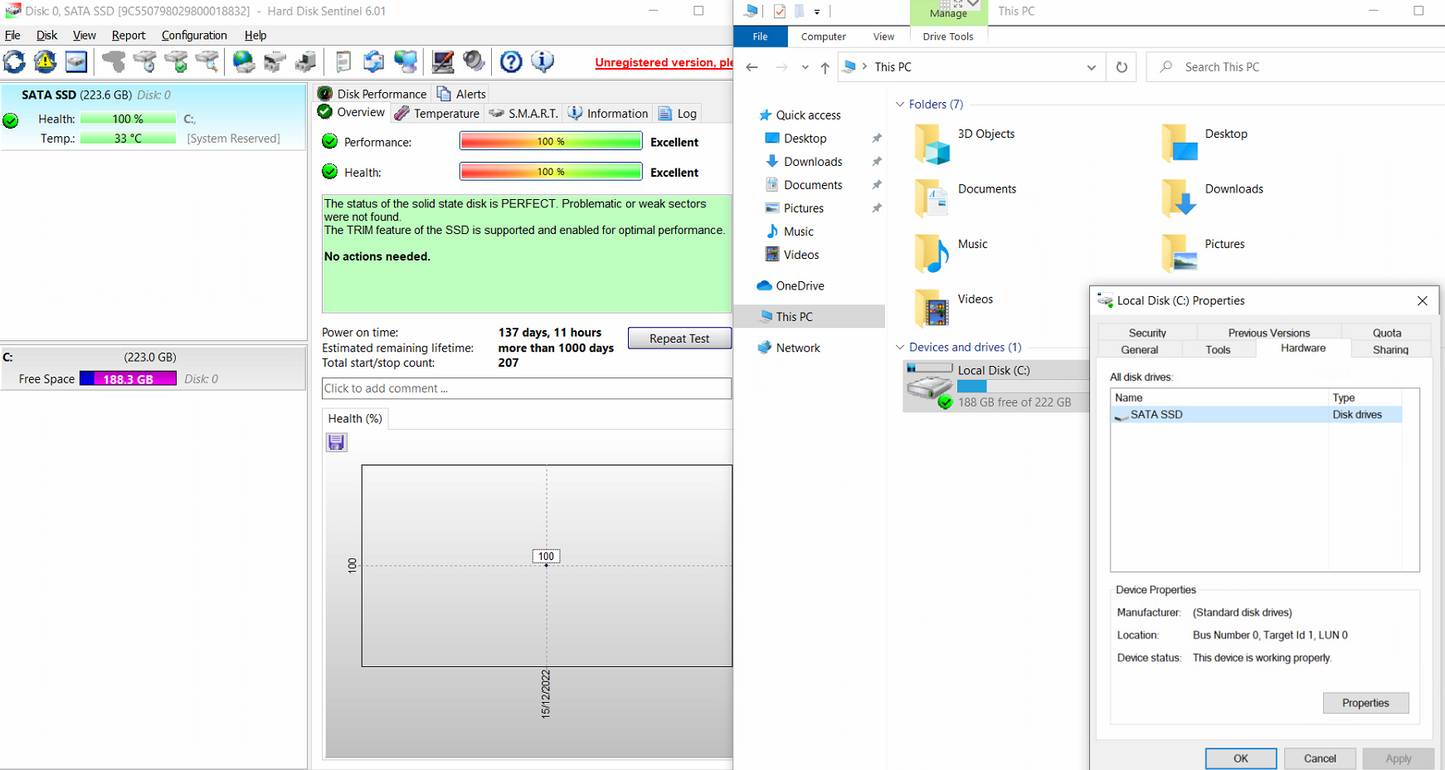This screenshot has height=770, width=1445.
Task: Switch to the Log tab
Action: pyautogui.click(x=678, y=113)
